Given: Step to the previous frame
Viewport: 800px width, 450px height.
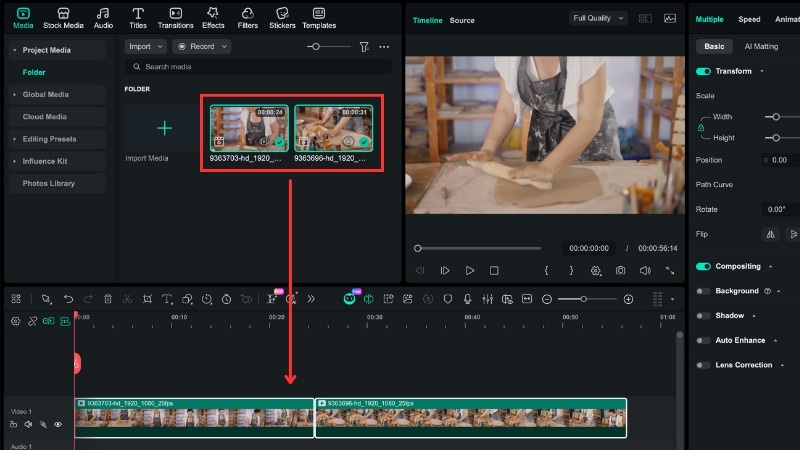Looking at the screenshot, I should click(x=420, y=270).
